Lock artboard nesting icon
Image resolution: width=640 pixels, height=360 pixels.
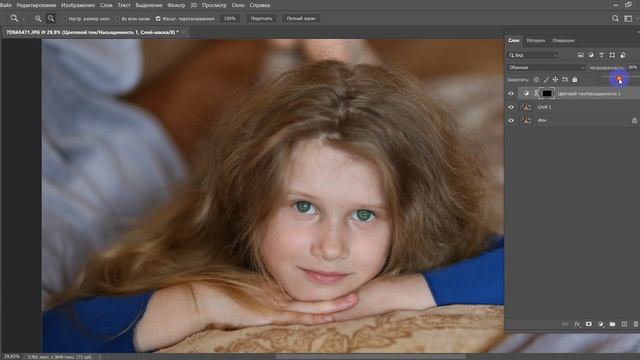point(565,80)
